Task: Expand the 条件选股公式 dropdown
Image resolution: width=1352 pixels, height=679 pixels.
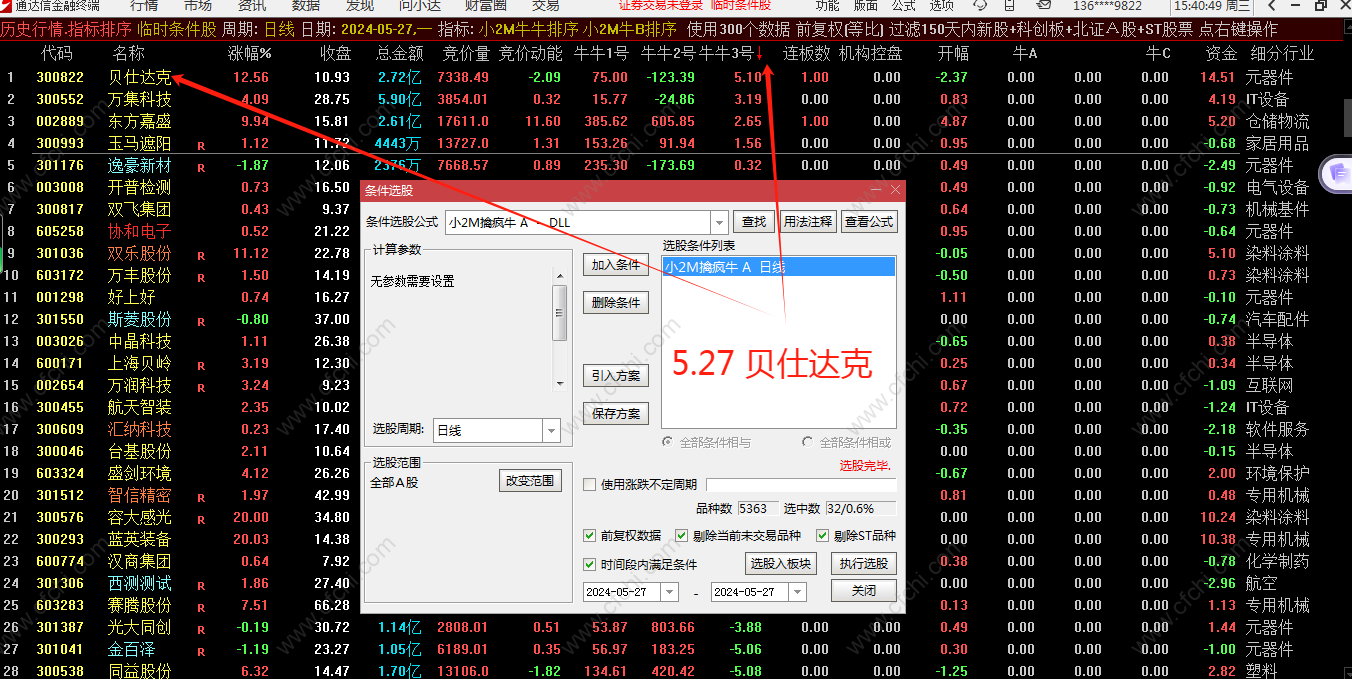Action: coord(719,222)
